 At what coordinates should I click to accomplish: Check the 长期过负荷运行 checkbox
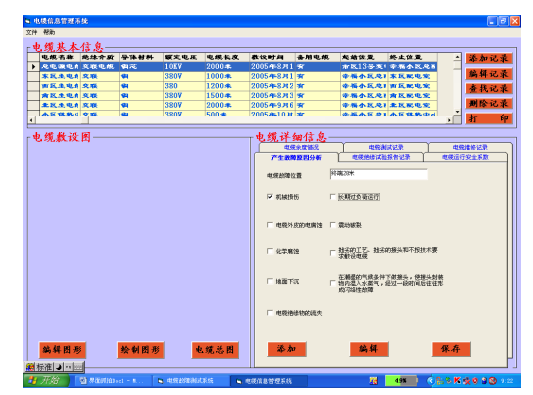333,196
